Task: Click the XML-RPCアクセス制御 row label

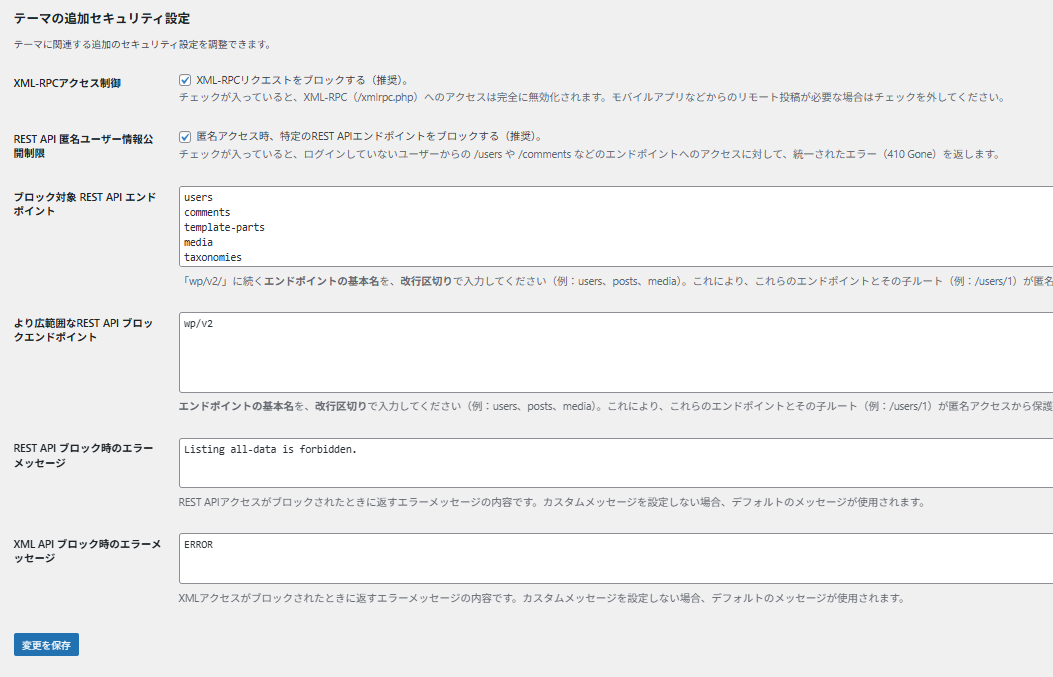Action: click(67, 83)
